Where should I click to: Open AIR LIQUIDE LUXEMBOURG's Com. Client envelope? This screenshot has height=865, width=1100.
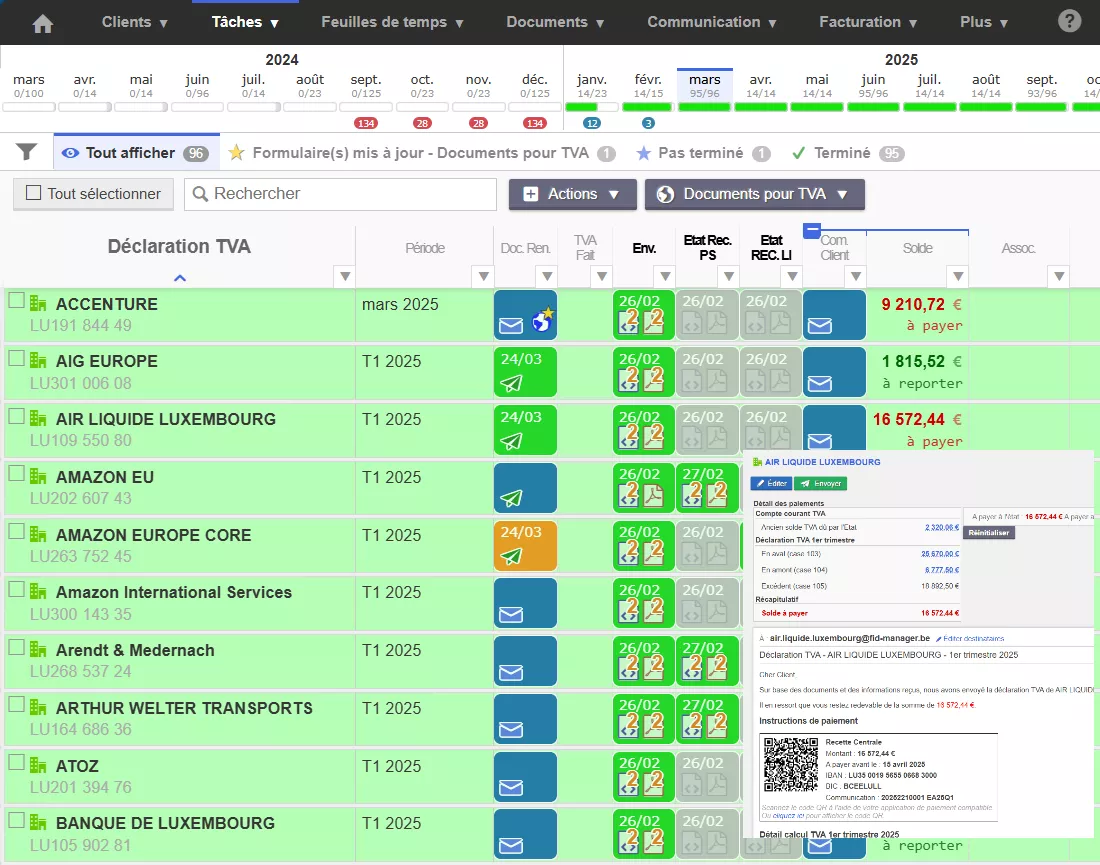tap(819, 441)
